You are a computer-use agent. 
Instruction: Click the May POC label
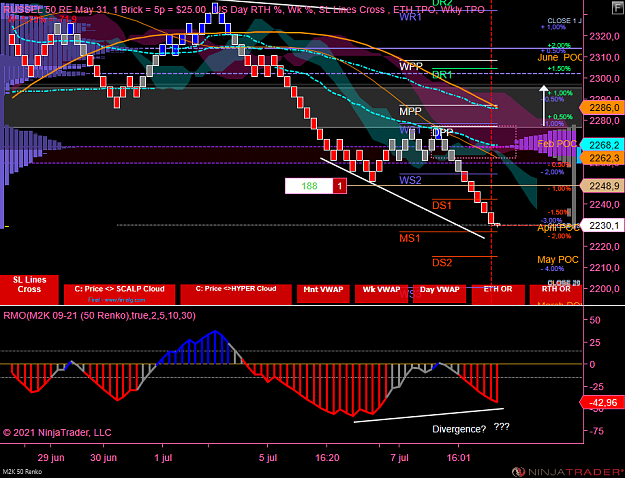click(x=558, y=260)
